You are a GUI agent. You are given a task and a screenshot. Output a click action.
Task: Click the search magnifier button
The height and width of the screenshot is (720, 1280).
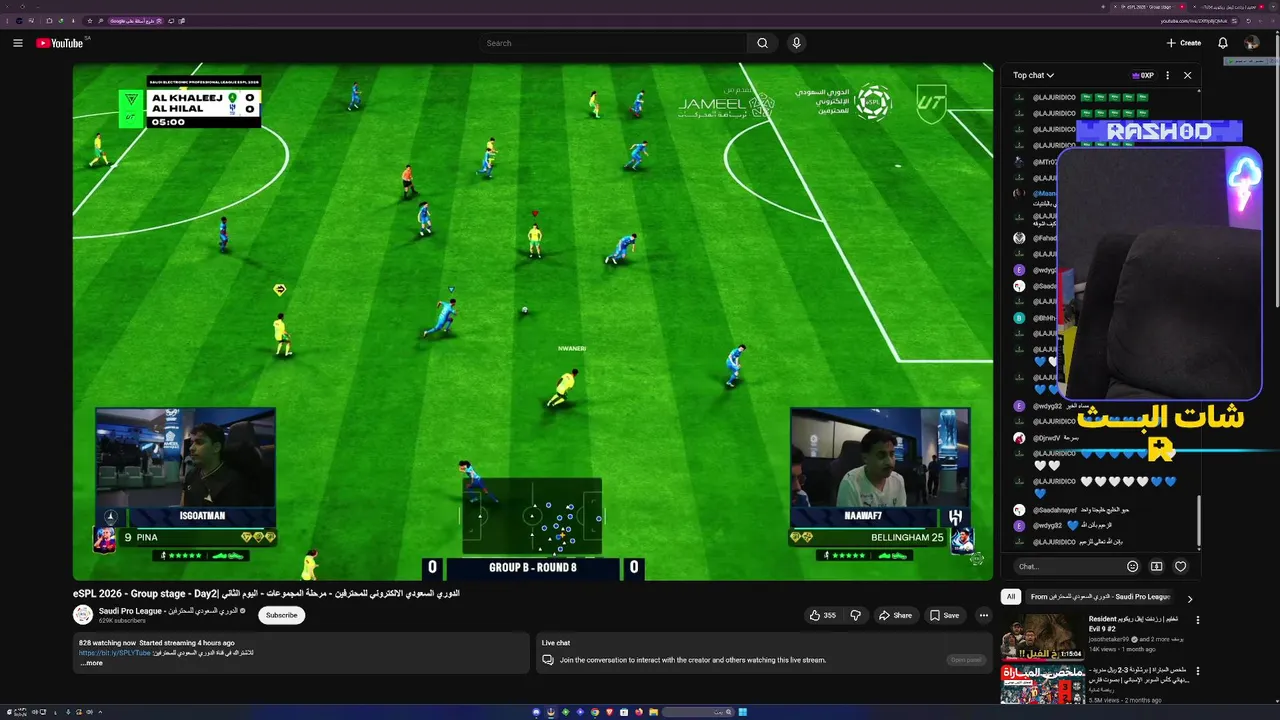[x=762, y=43]
